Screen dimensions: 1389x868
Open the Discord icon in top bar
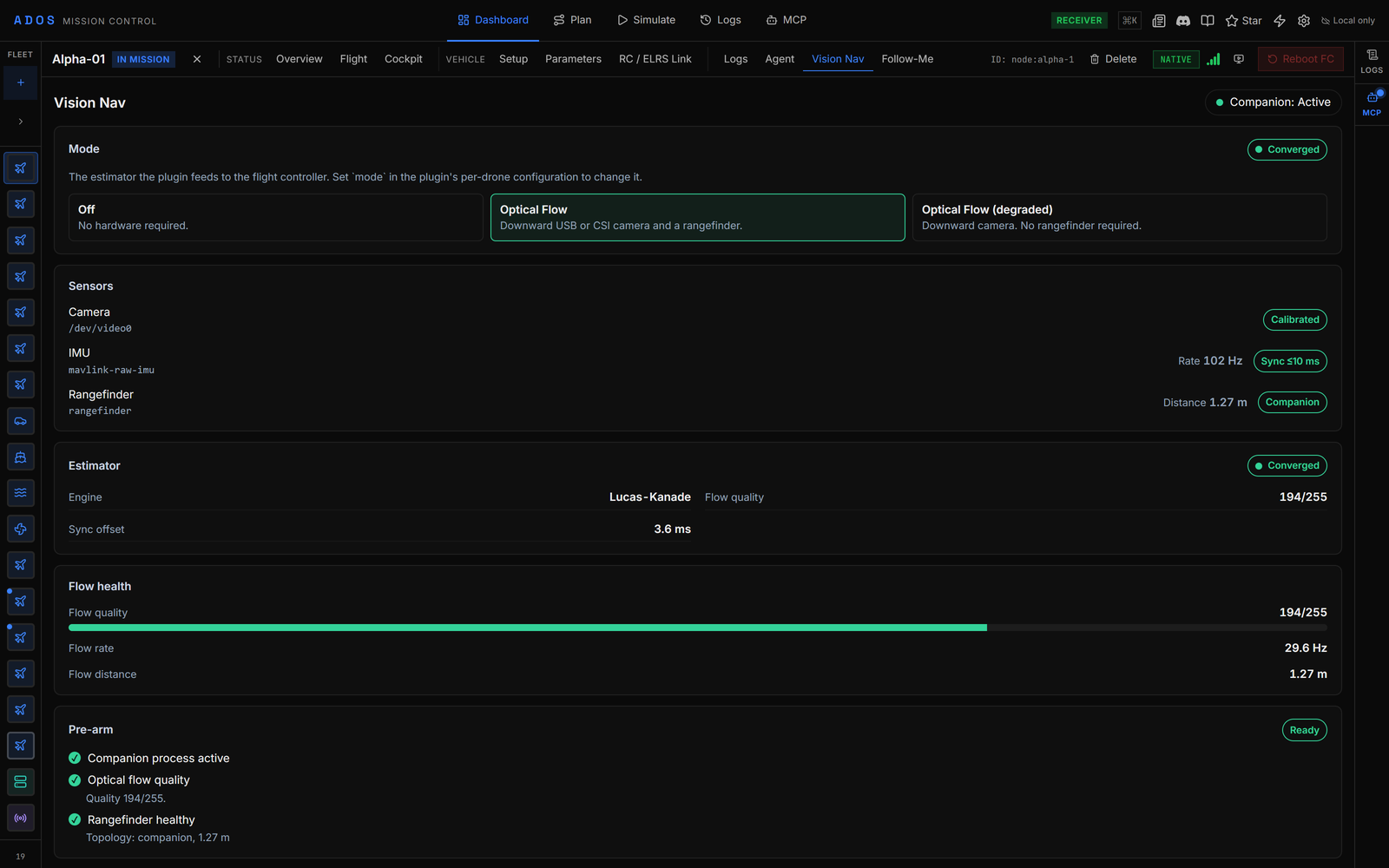tap(1182, 21)
